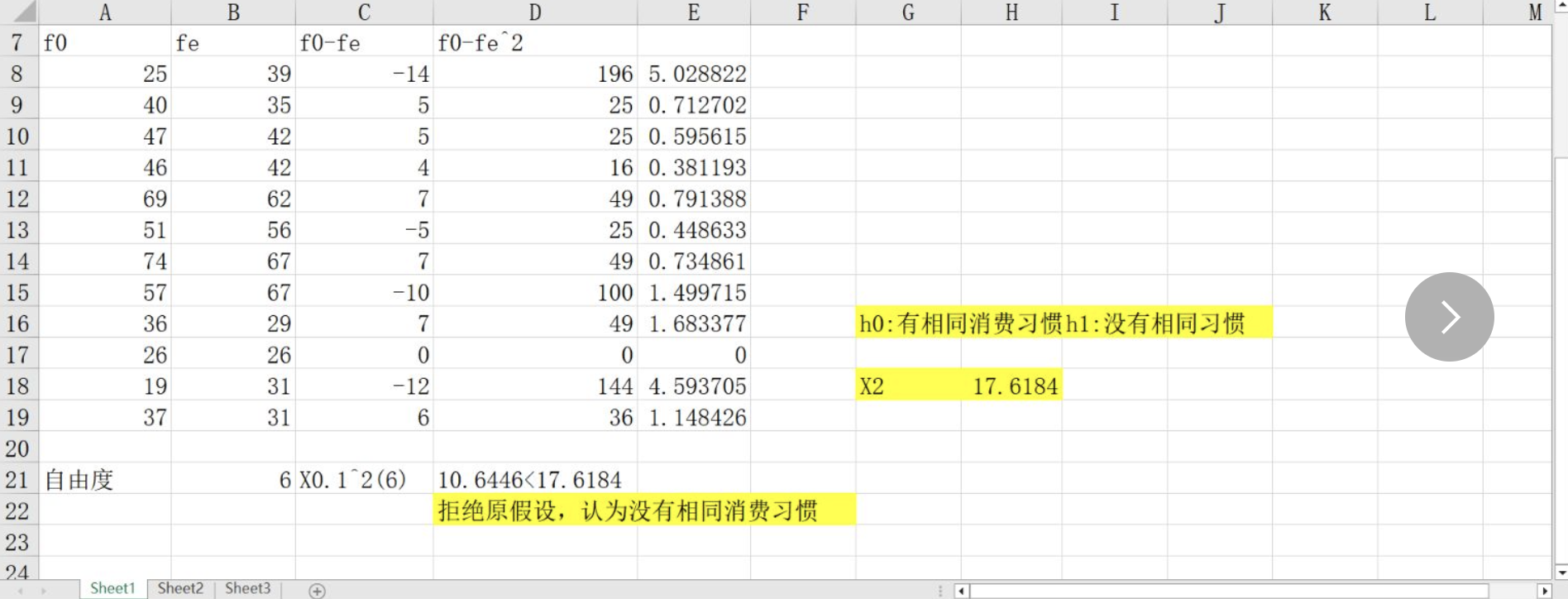1568x599 pixels.
Task: Select cell with value 196
Action: coord(535,74)
